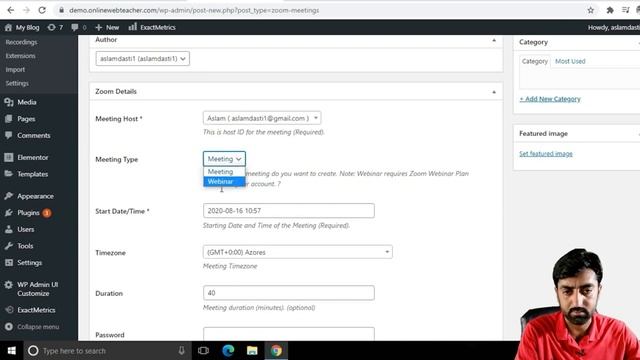The height and width of the screenshot is (360, 640).
Task: Open the Meeting Host dropdown
Action: click(x=262, y=118)
